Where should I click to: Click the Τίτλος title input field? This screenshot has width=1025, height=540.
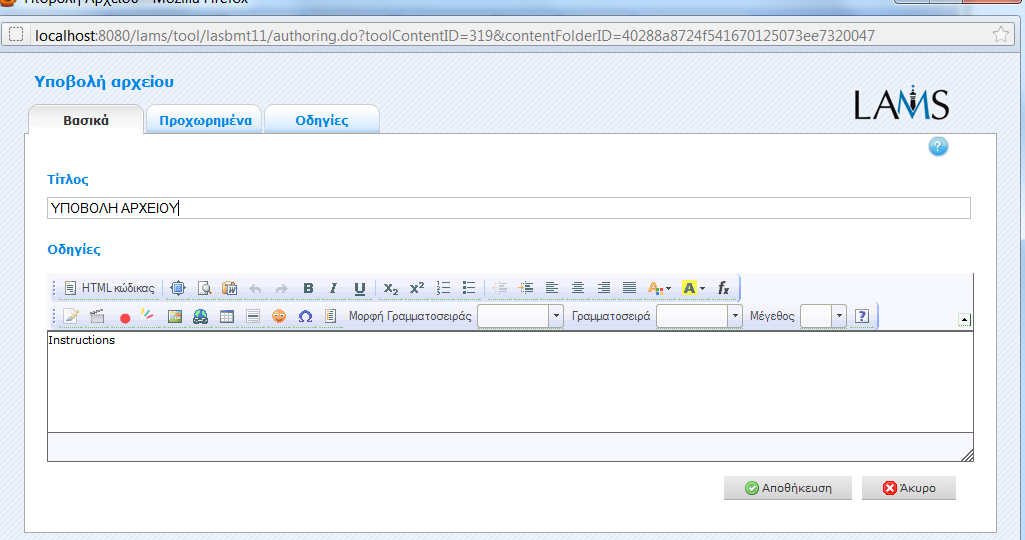click(x=509, y=208)
